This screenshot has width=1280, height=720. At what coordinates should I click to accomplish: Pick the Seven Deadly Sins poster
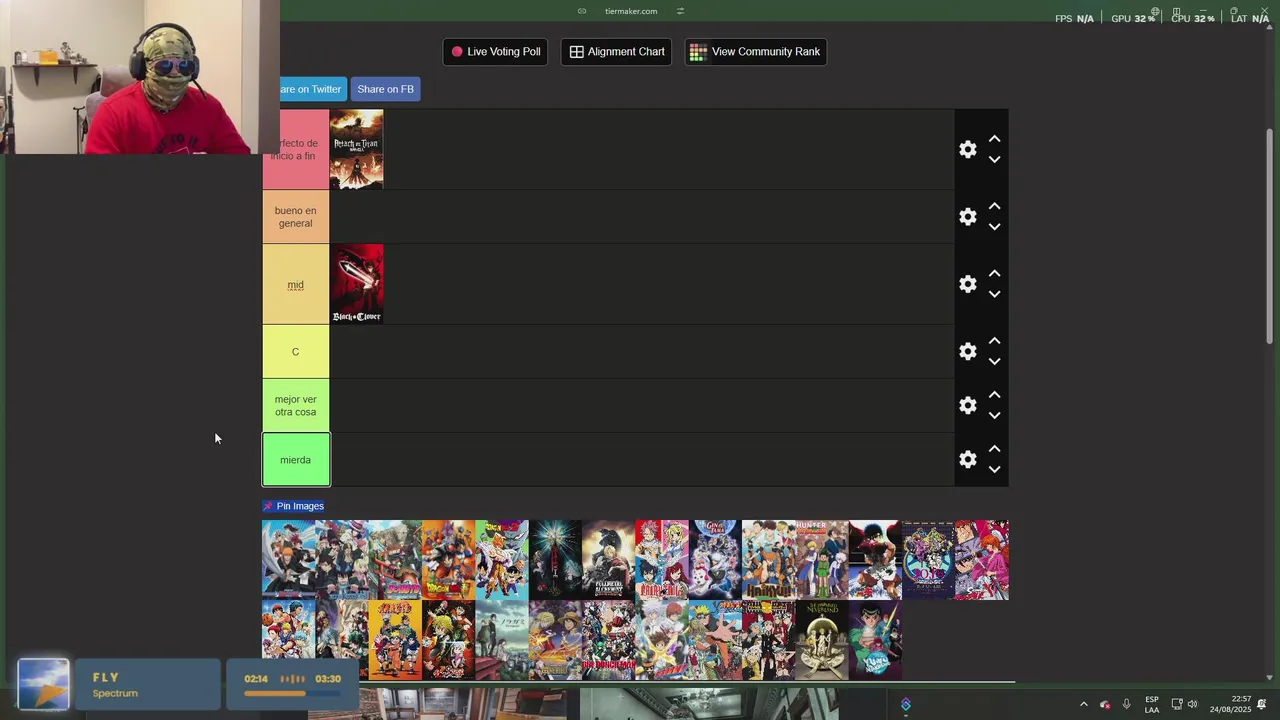448,640
